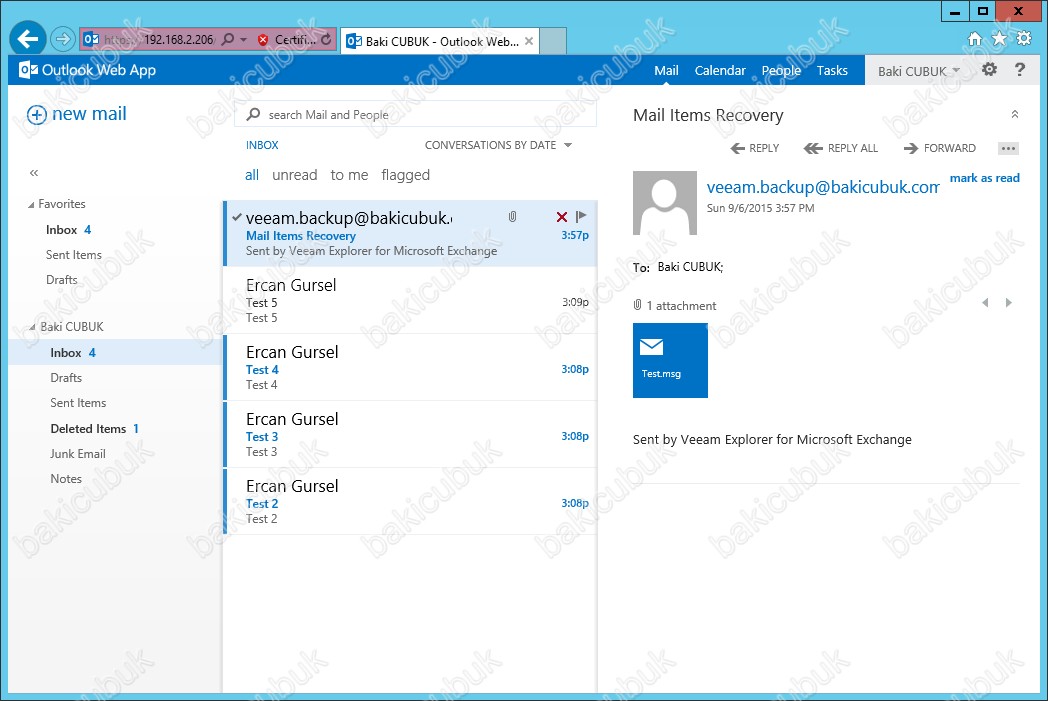Click the Outlook Web App logo
Image resolution: width=1048 pixels, height=701 pixels.
[88, 70]
